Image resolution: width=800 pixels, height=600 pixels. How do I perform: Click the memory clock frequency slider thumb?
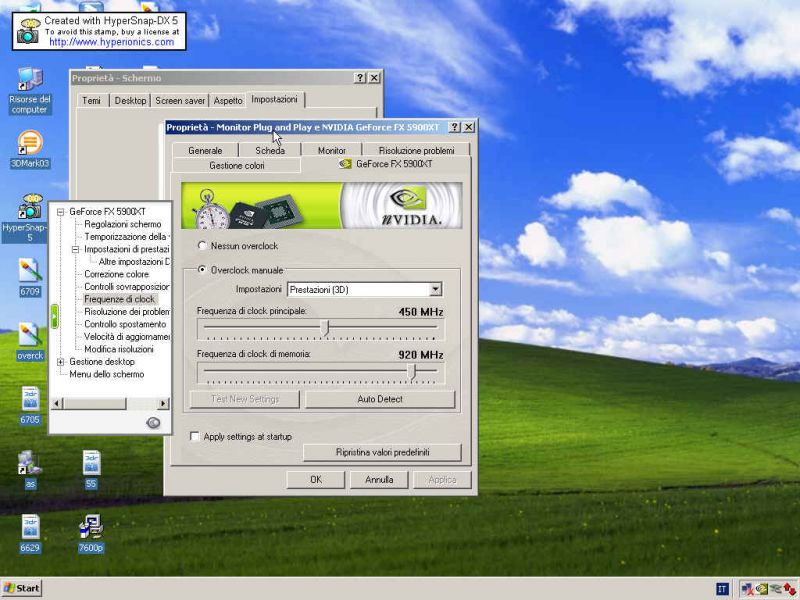(x=412, y=371)
